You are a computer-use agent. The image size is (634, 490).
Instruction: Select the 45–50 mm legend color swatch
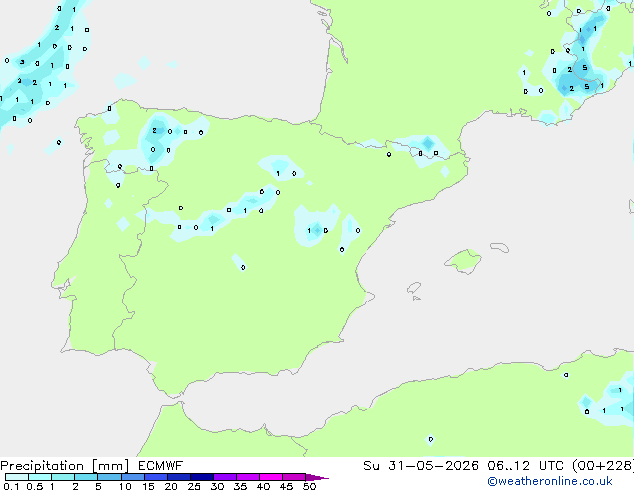click(294, 477)
